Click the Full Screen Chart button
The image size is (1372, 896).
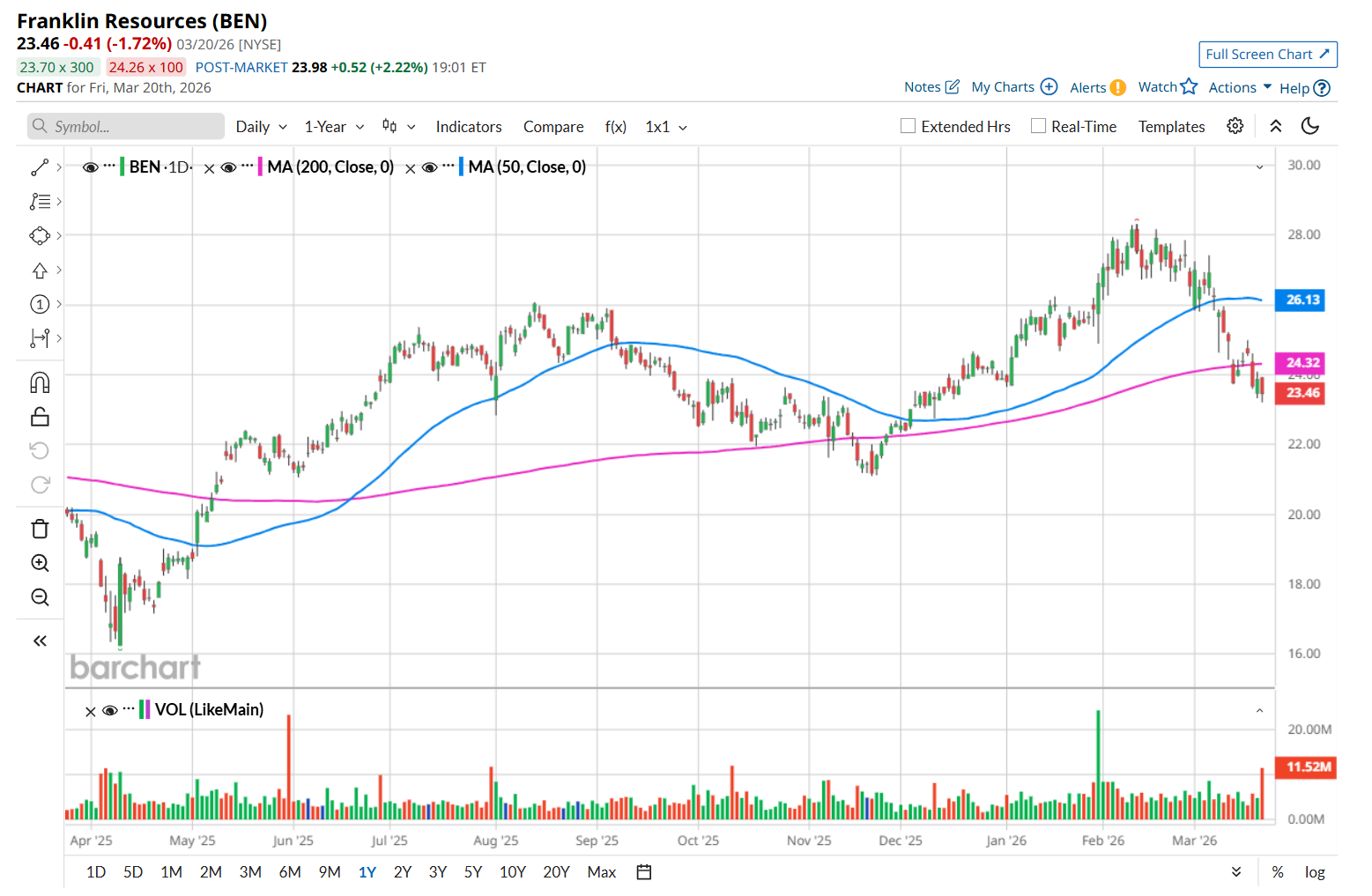click(x=1267, y=55)
